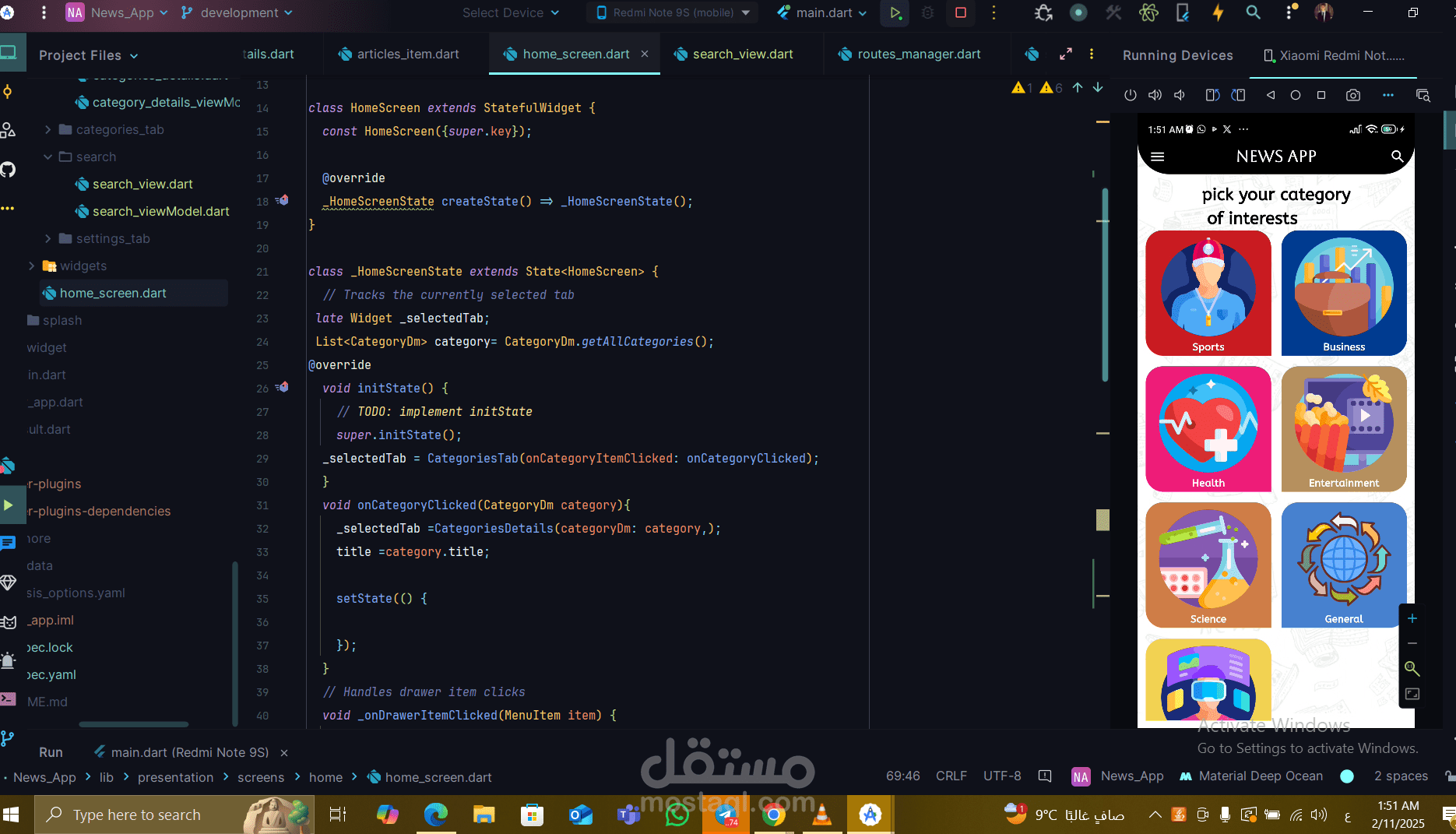Expand the settings_tab folder
The image size is (1456, 834).
48,238
